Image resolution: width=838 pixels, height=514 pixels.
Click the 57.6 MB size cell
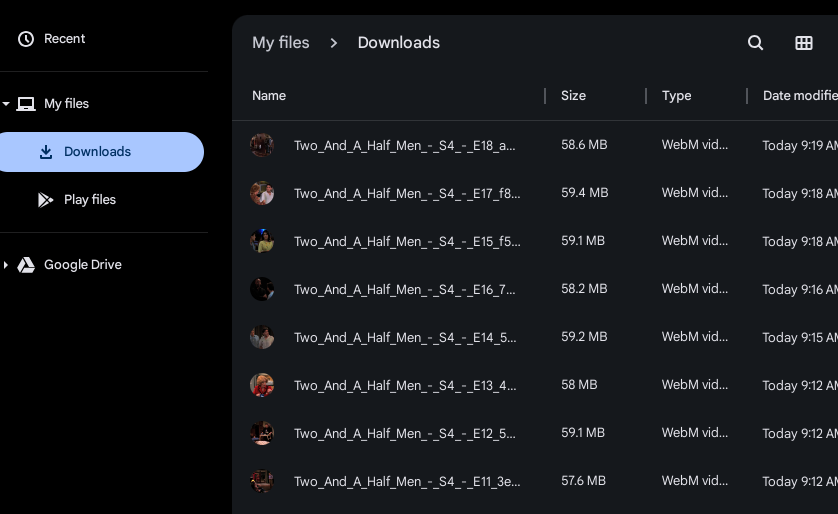(583, 481)
